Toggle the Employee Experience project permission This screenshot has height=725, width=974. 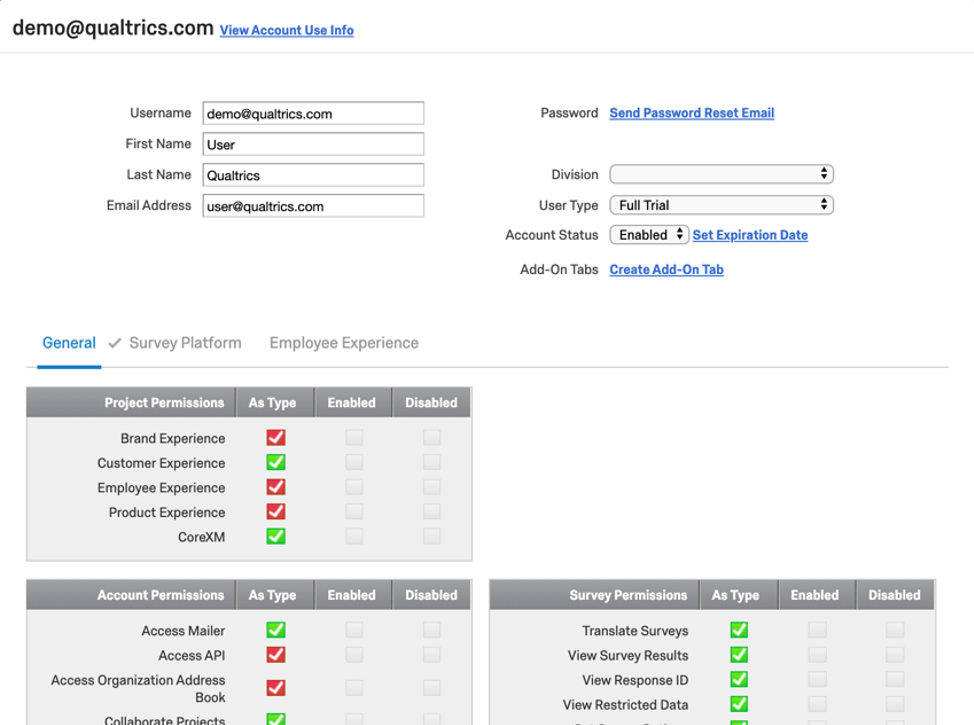[274, 487]
